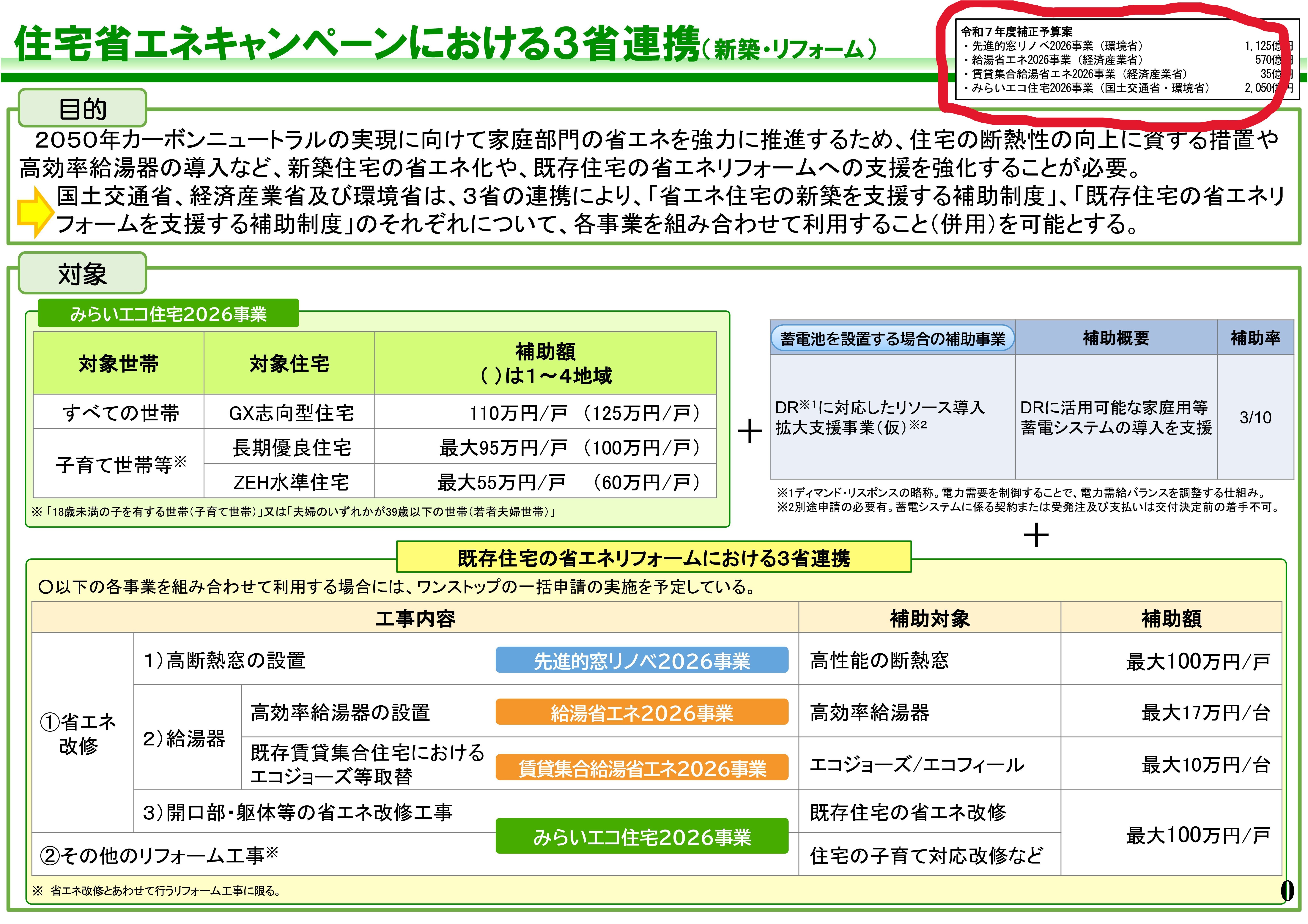Viewport: 1308px width, 924px height.
Task: Click green badge みらいエコ住宅2026事業 in reform table
Action: 642,836
